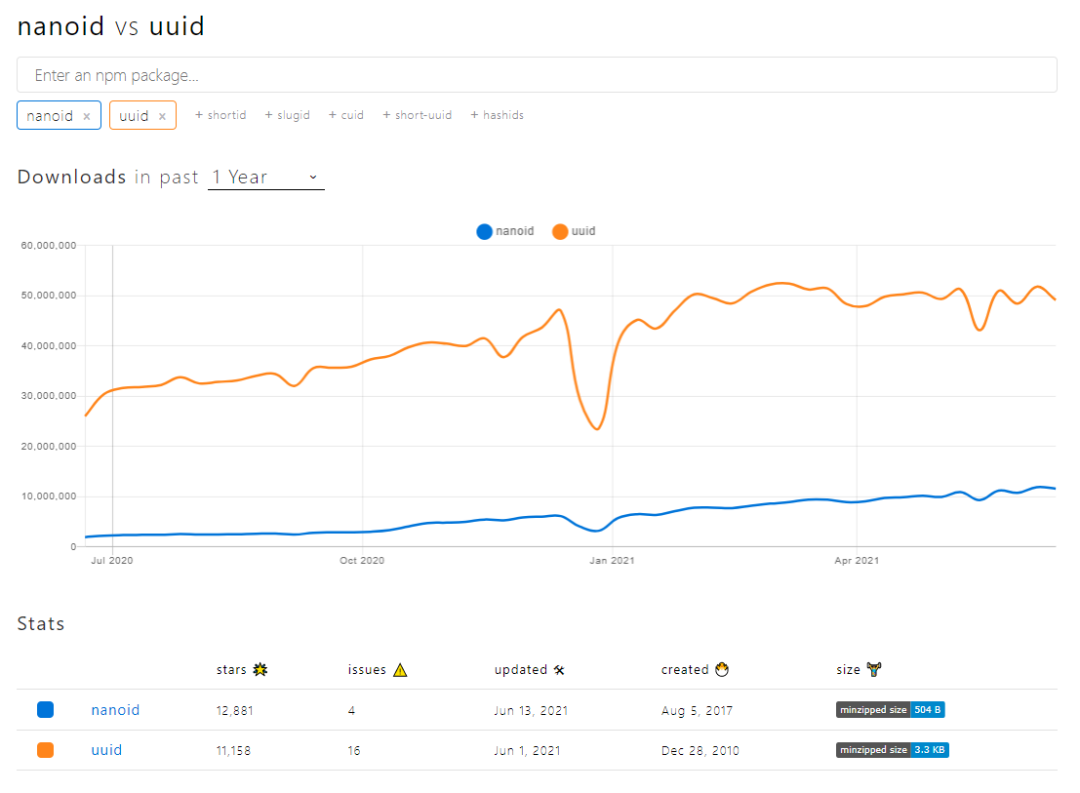
Task: Click the created fist icon in stats header
Action: point(723,669)
